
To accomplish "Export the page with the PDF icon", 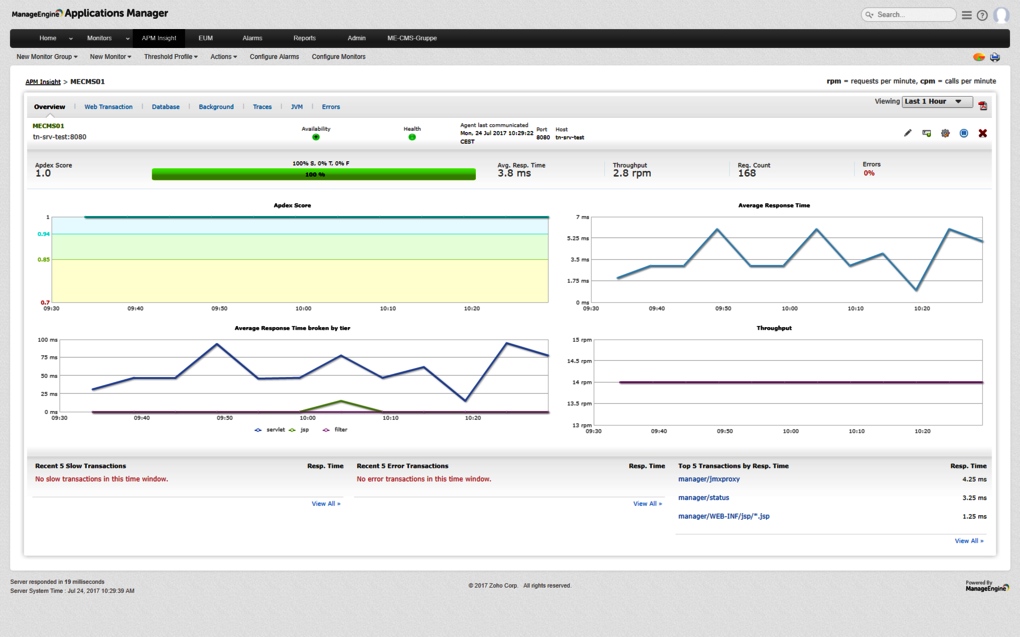I will pos(983,105).
